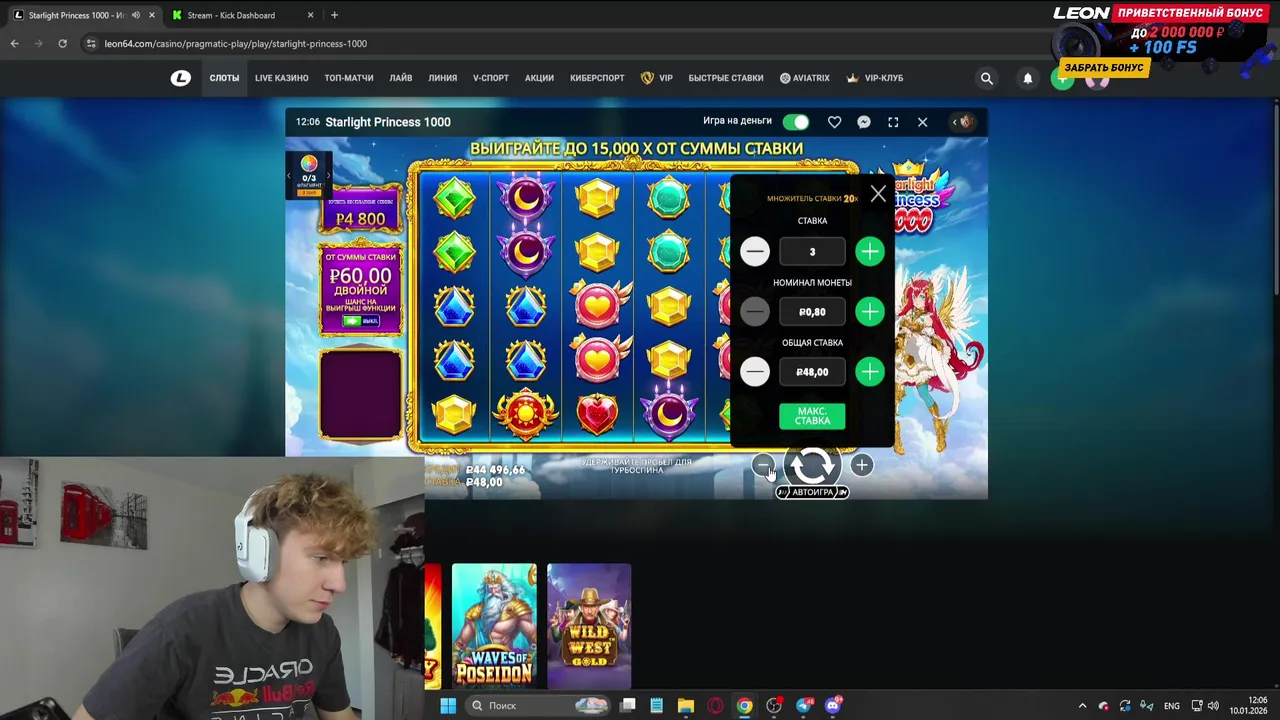View site info icon in address bar
1280x720 pixels.
92,44
